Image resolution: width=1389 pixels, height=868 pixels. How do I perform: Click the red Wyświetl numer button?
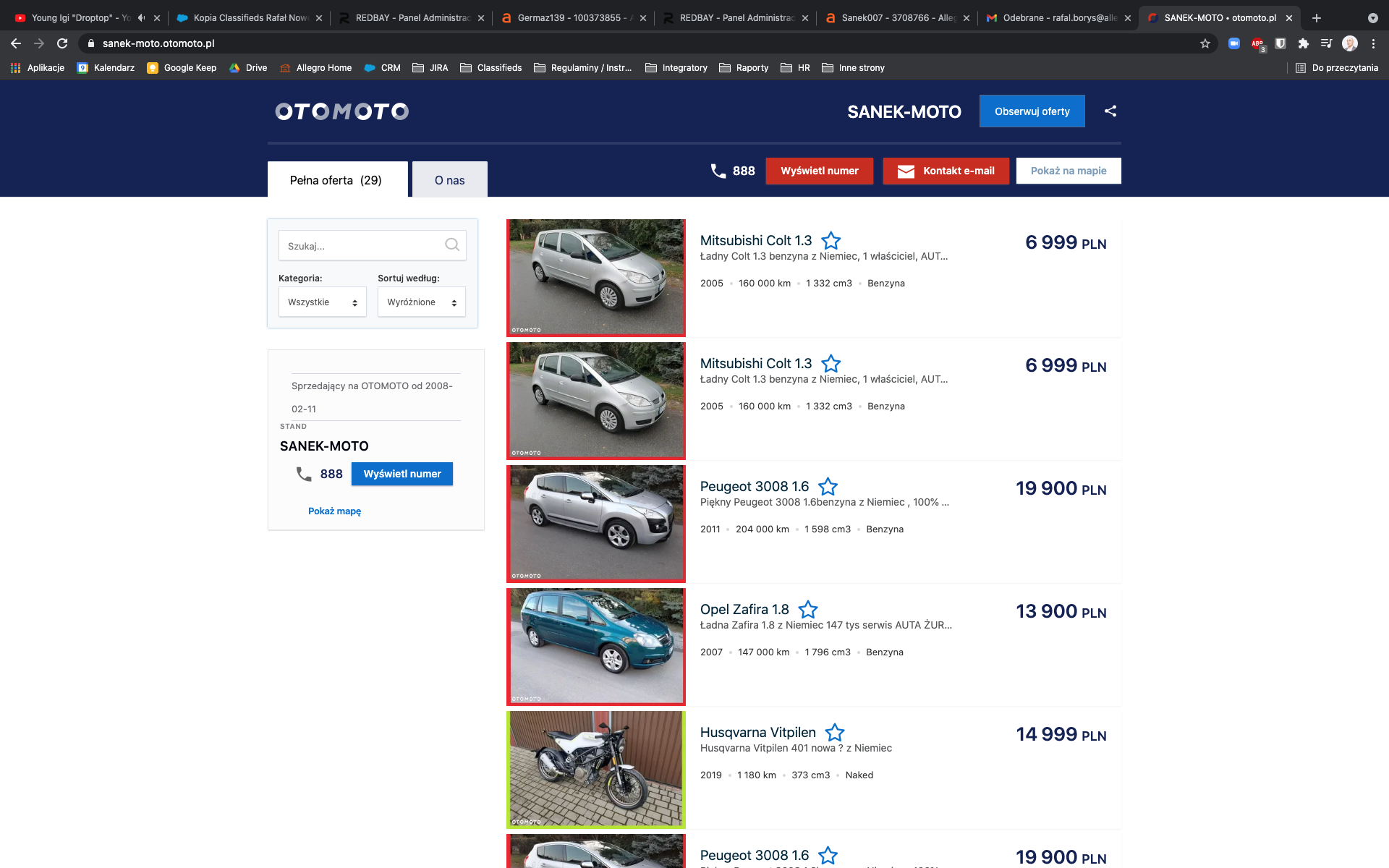tap(819, 171)
